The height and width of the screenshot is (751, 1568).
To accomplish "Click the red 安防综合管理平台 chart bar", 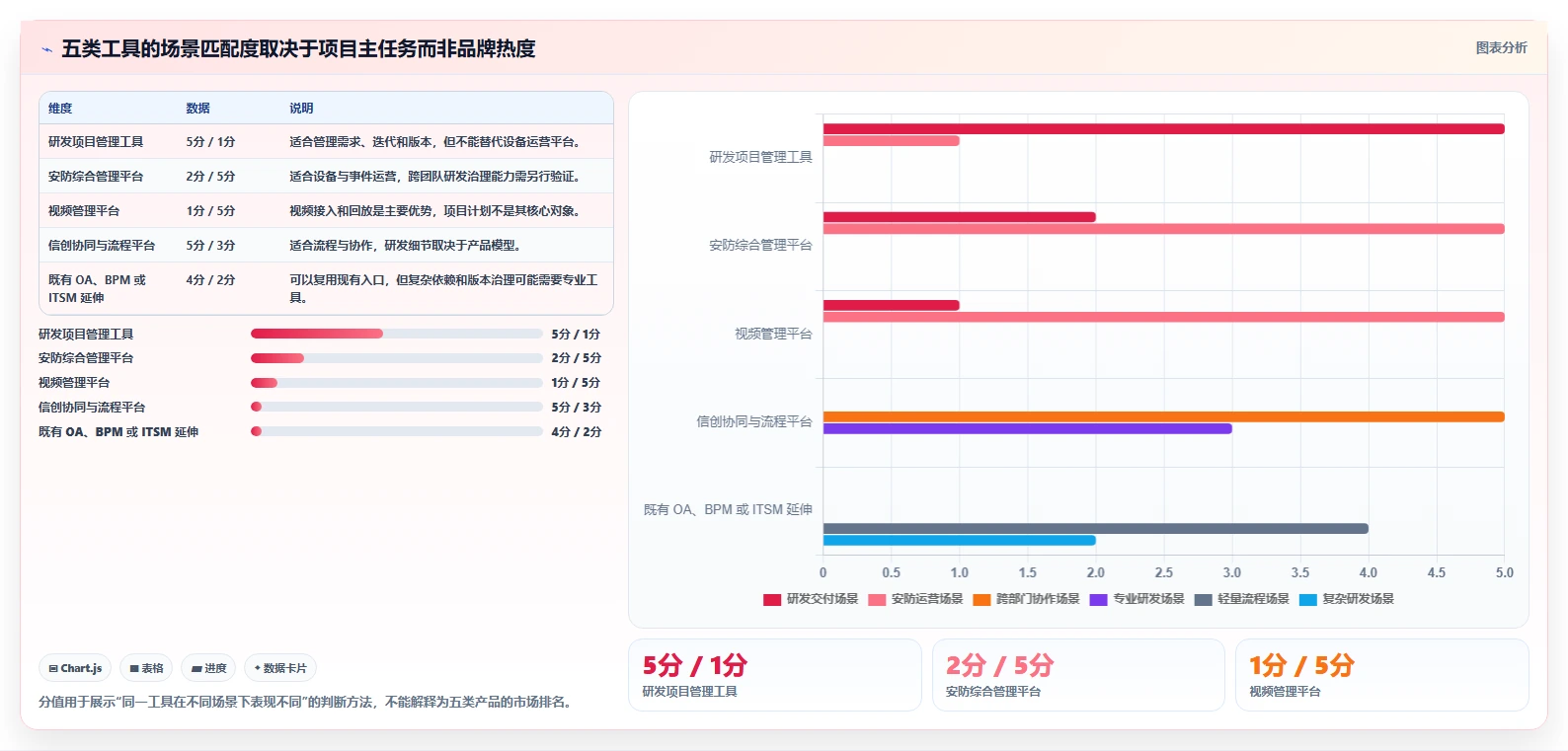I will click(960, 217).
